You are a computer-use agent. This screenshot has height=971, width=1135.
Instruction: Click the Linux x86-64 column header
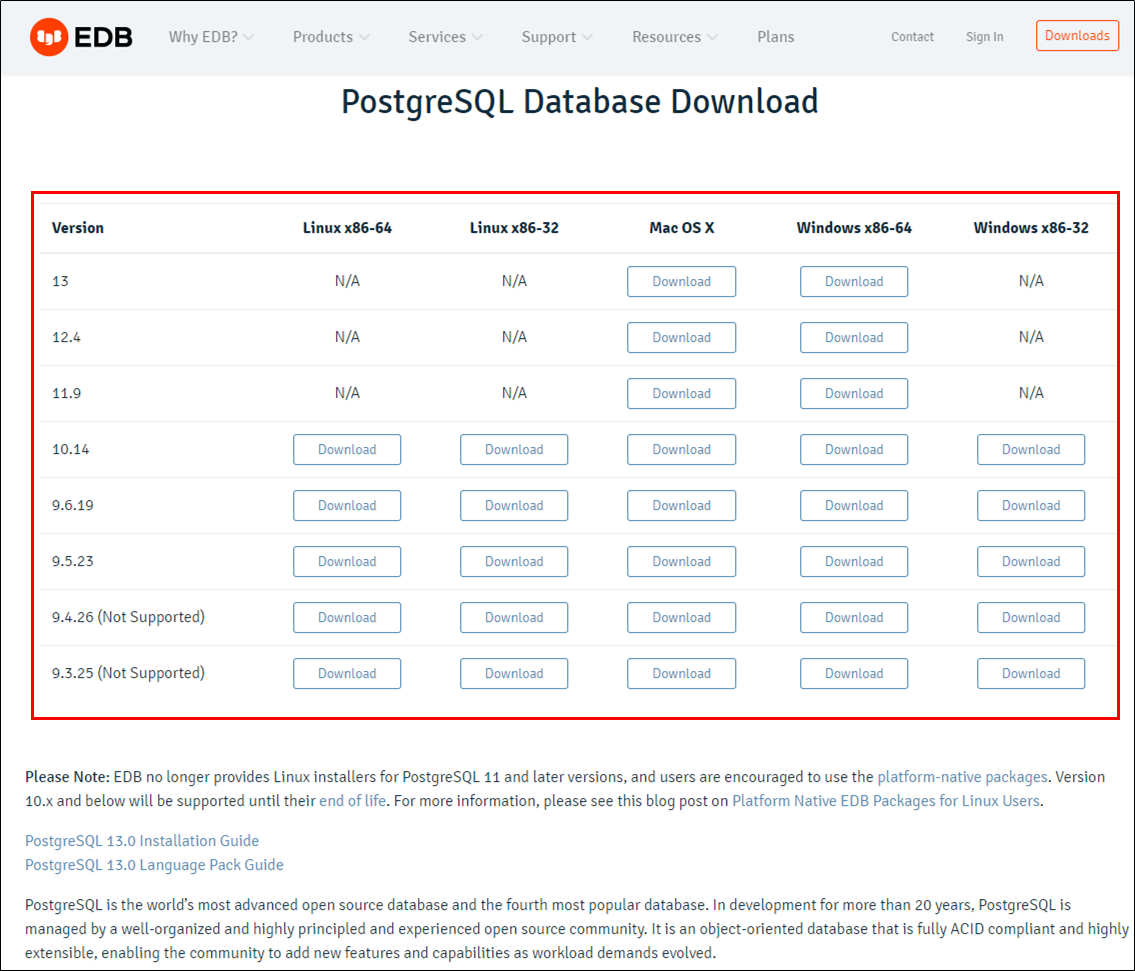[347, 228]
